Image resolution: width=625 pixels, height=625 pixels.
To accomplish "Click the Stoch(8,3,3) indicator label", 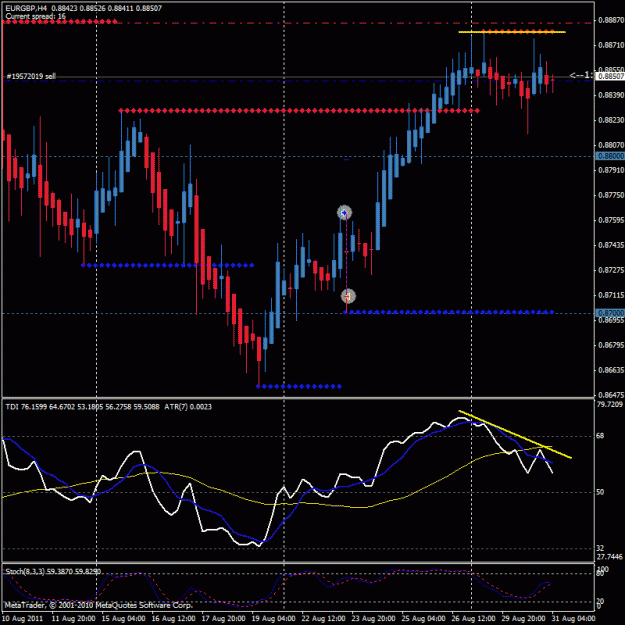I will click(53, 572).
